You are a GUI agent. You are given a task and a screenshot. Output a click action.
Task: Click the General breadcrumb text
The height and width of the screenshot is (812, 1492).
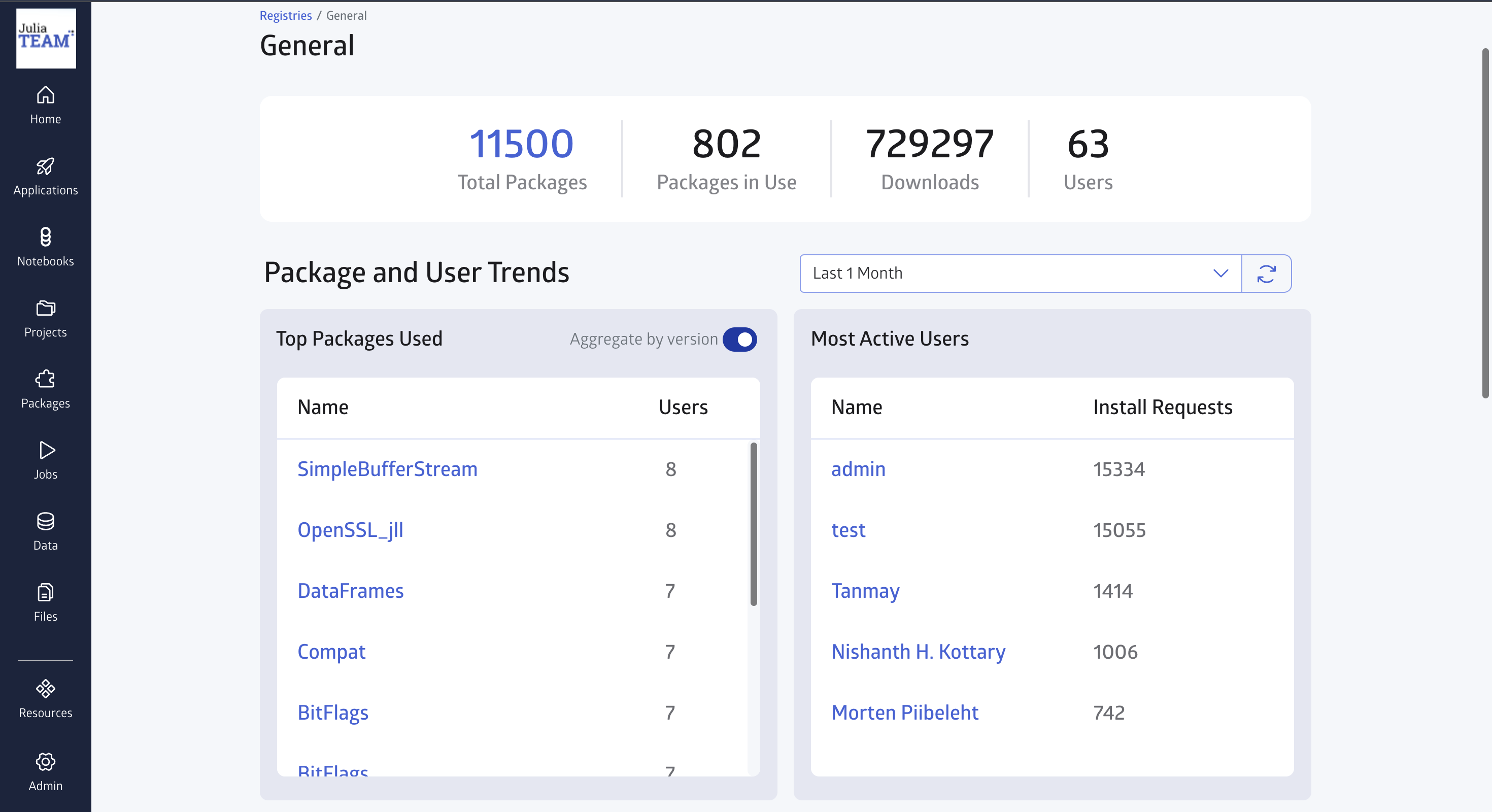[346, 16]
